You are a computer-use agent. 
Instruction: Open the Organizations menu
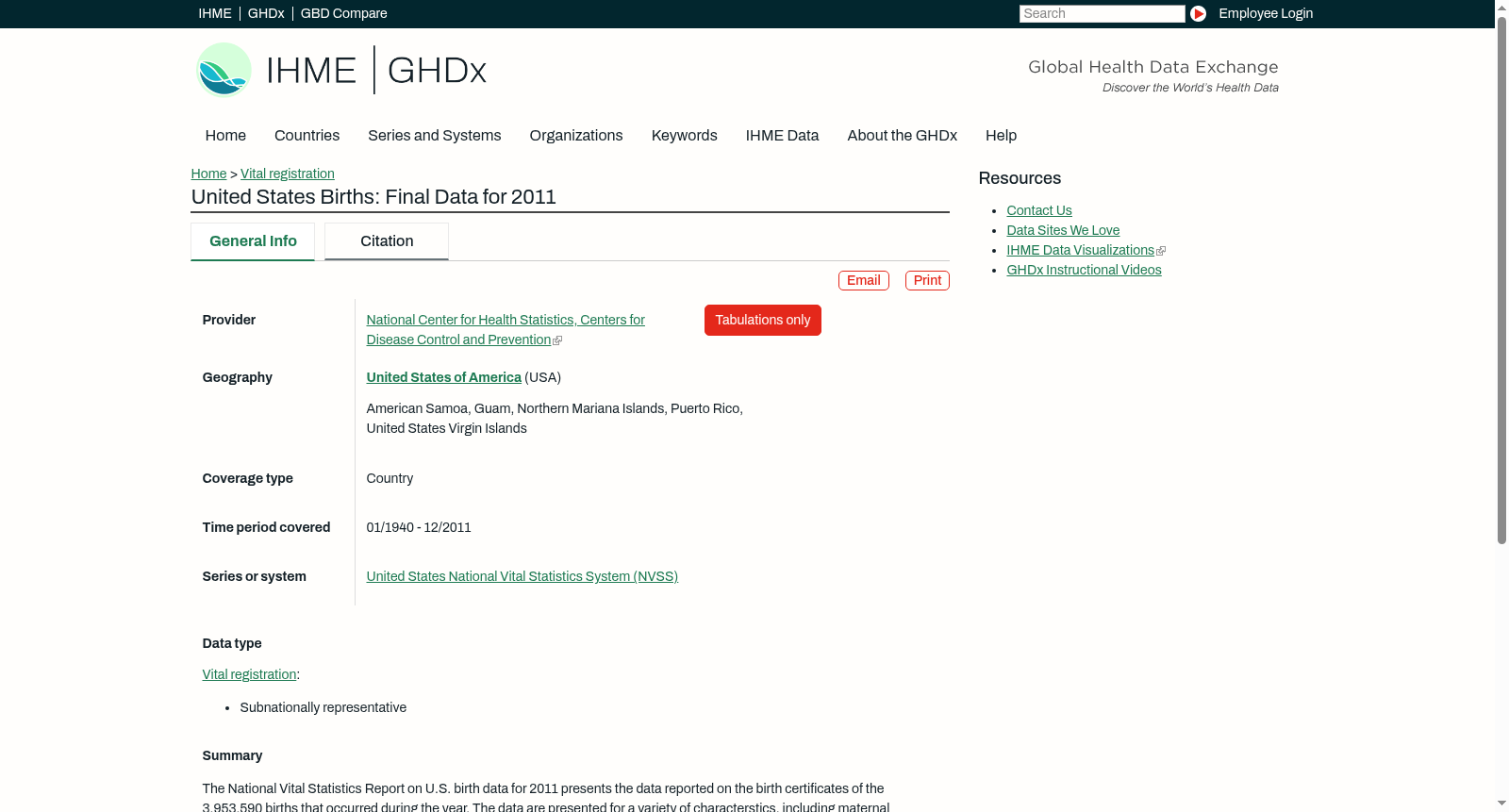576,136
